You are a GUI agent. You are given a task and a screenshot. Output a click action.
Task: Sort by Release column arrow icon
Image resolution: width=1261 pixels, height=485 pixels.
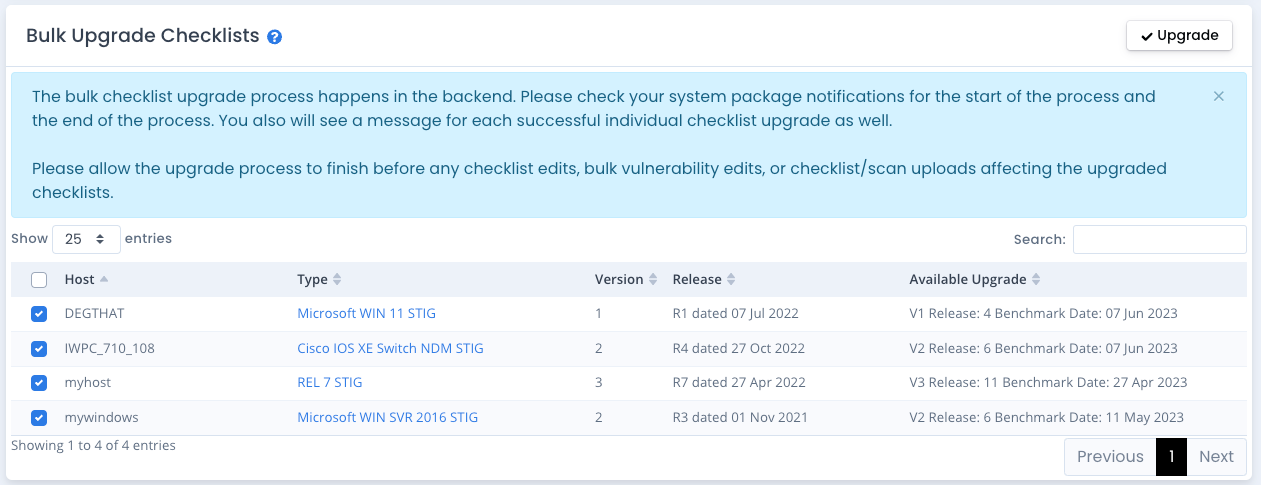click(x=731, y=279)
